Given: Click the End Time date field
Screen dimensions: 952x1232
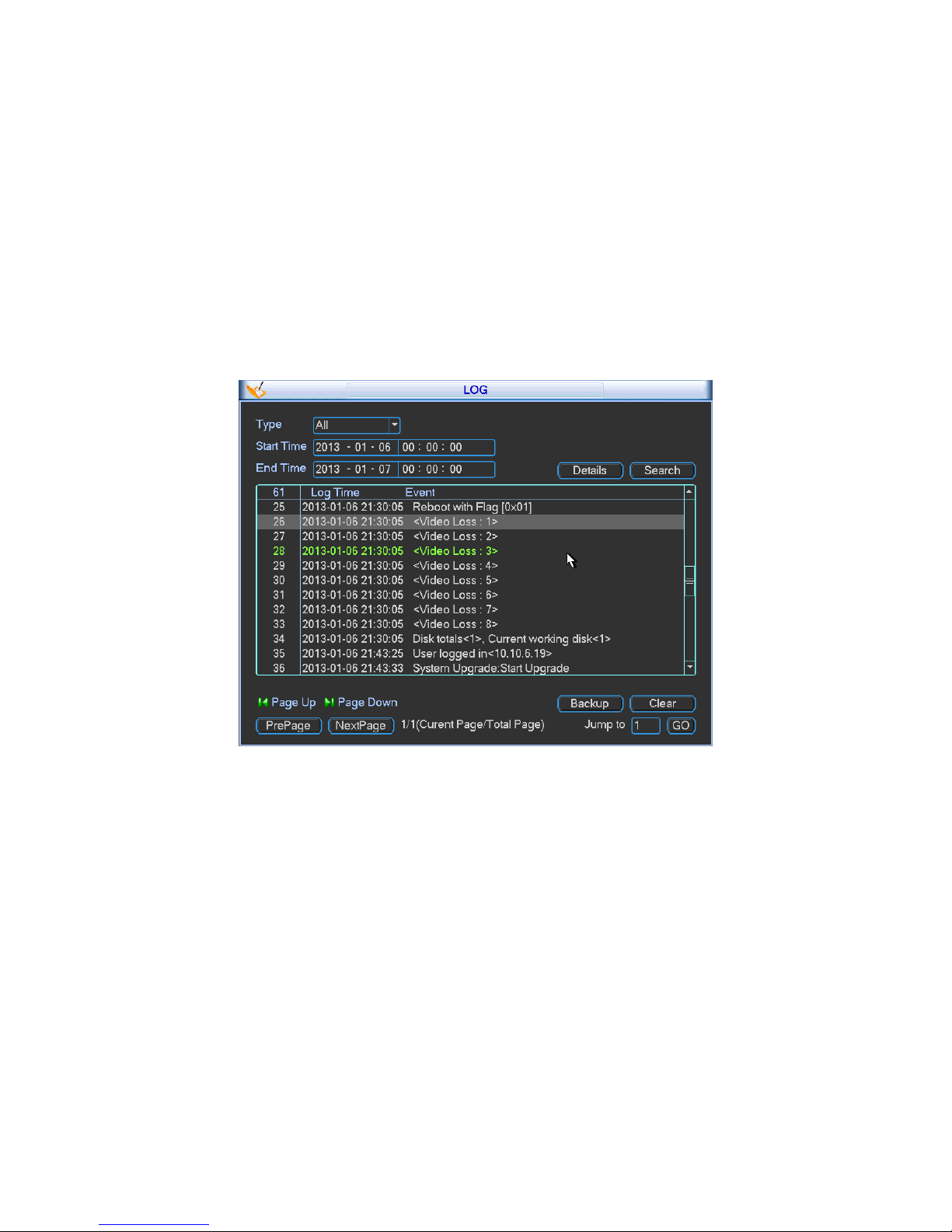Looking at the screenshot, I should pos(356,469).
